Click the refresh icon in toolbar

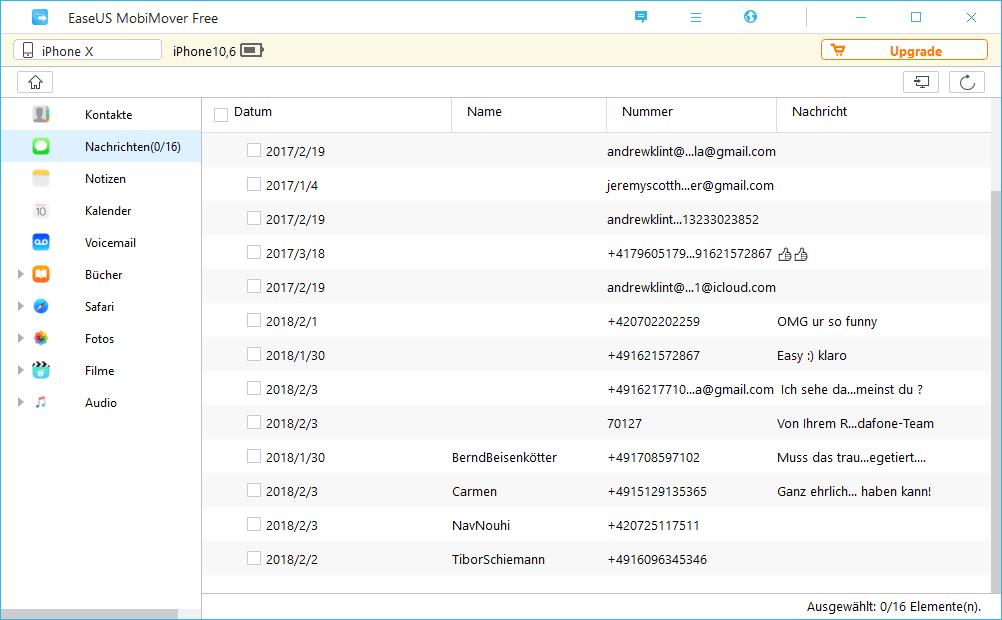pos(967,83)
